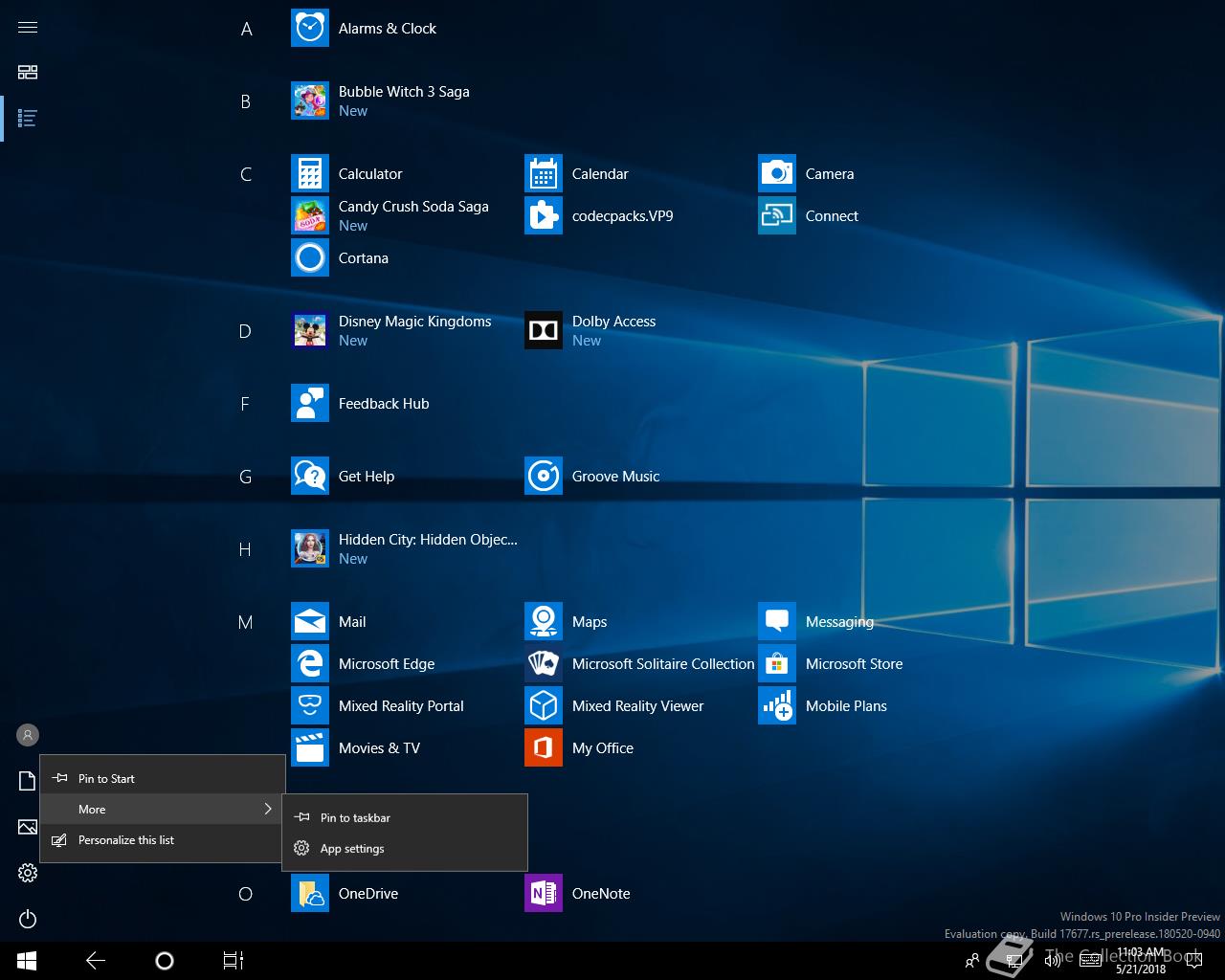The width and height of the screenshot is (1225, 980).
Task: Open Documents from Start sidebar
Action: (28, 781)
